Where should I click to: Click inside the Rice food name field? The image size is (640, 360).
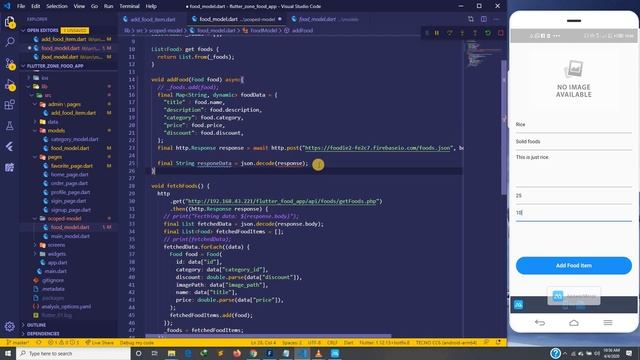[x=573, y=125]
